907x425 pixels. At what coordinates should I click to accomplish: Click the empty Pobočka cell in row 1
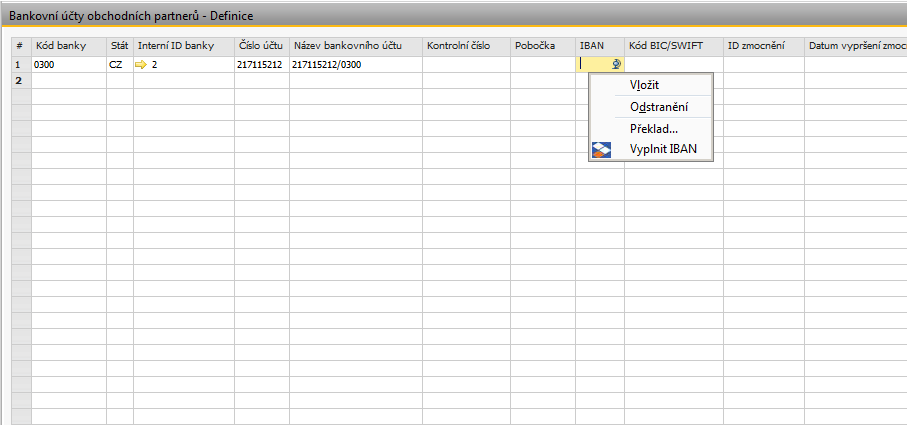tap(543, 65)
